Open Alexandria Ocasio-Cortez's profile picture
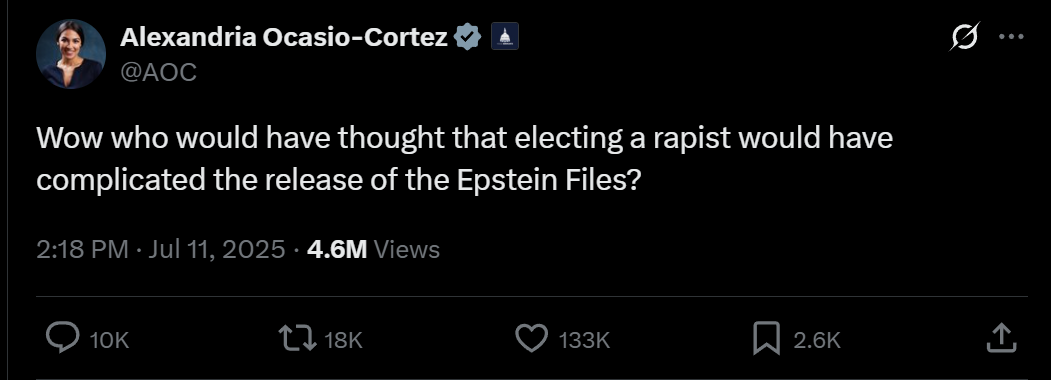The image size is (1051, 380). click(x=70, y=54)
